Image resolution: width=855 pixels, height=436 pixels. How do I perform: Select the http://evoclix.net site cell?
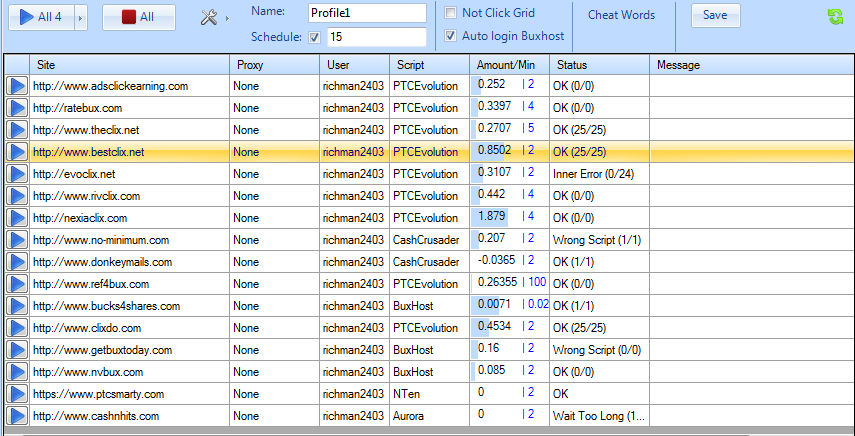coord(129,174)
